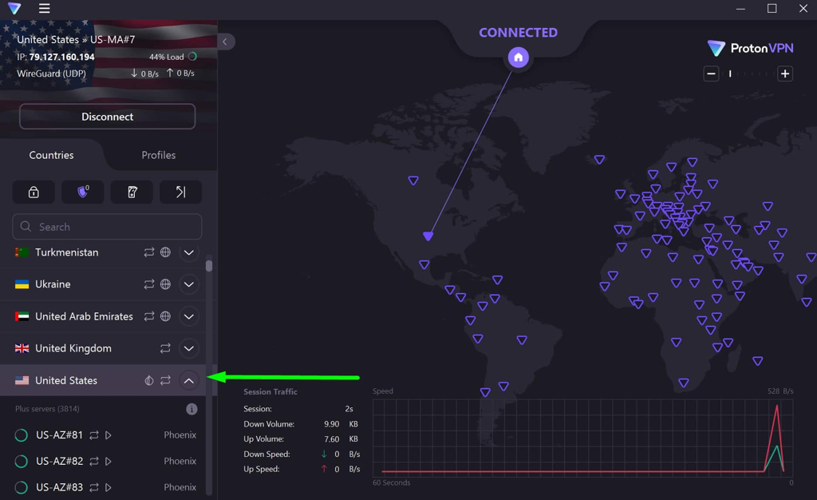This screenshot has height=500, width=817.
Task: Click the Tor icon for United States
Action: point(149,381)
